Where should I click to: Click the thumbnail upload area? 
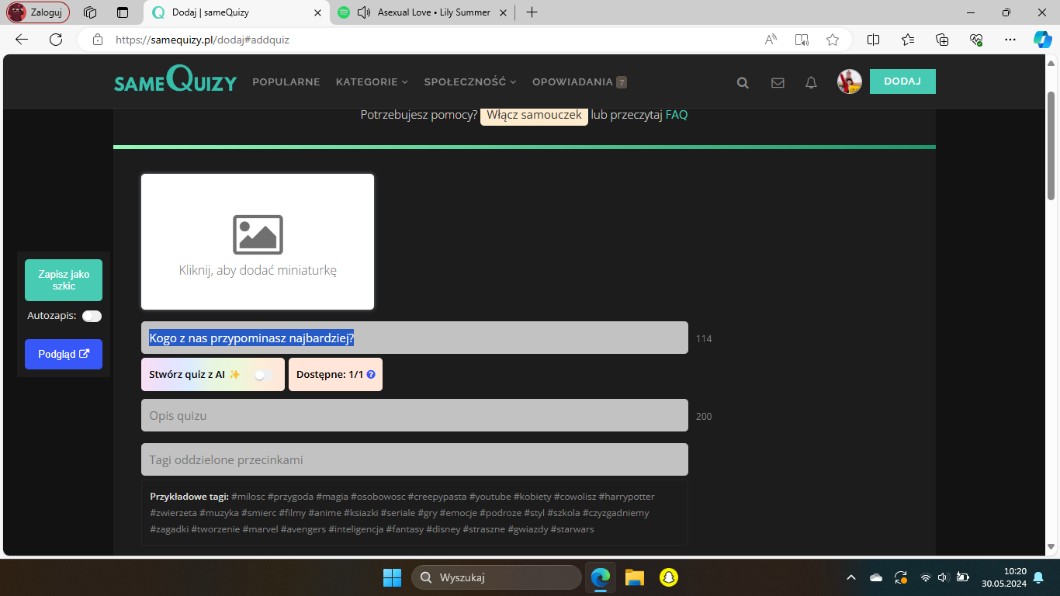coord(257,242)
